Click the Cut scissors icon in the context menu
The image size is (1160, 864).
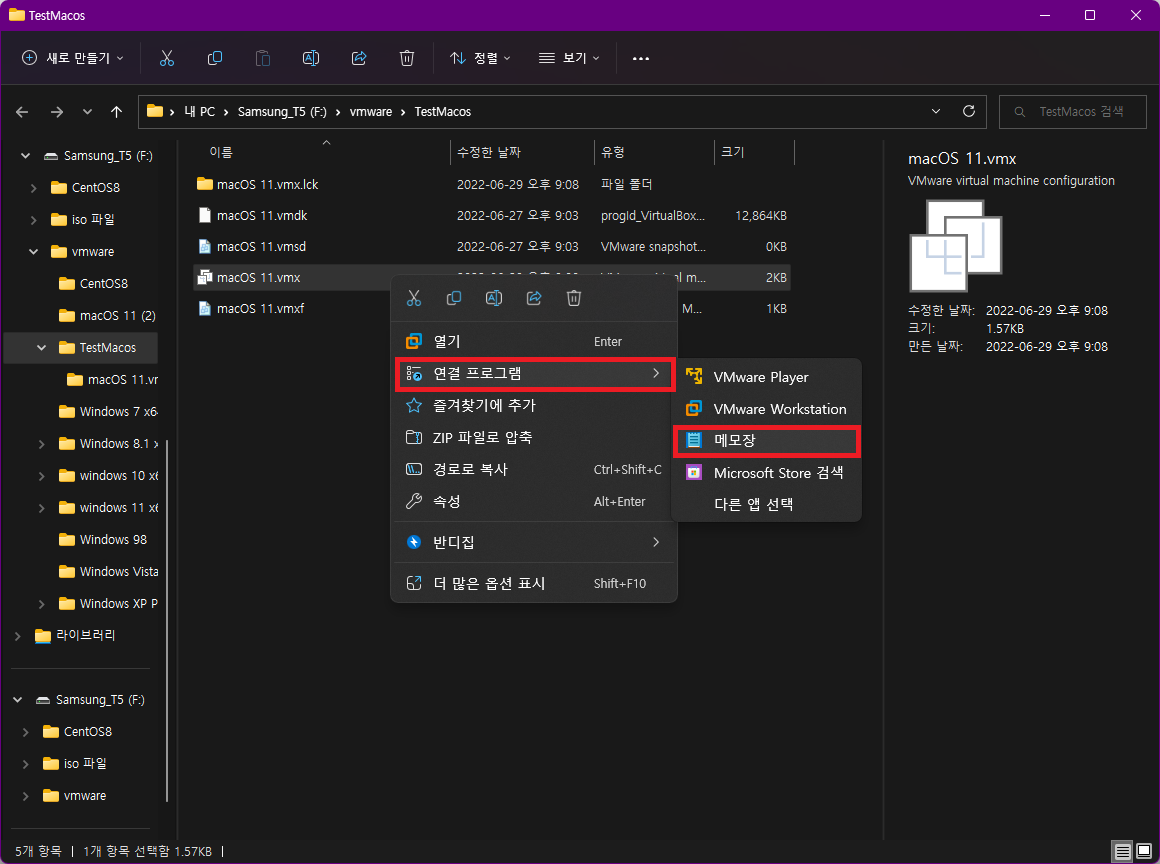tap(414, 298)
